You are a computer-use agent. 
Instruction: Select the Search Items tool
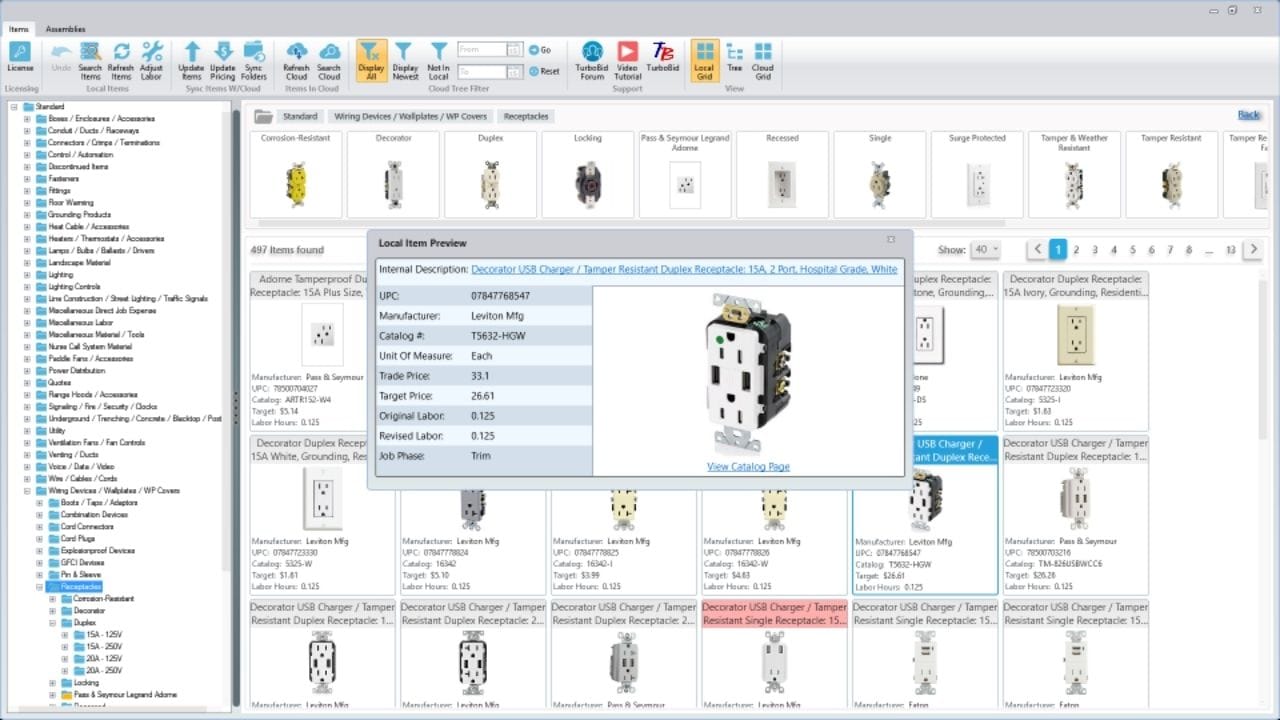[91, 60]
